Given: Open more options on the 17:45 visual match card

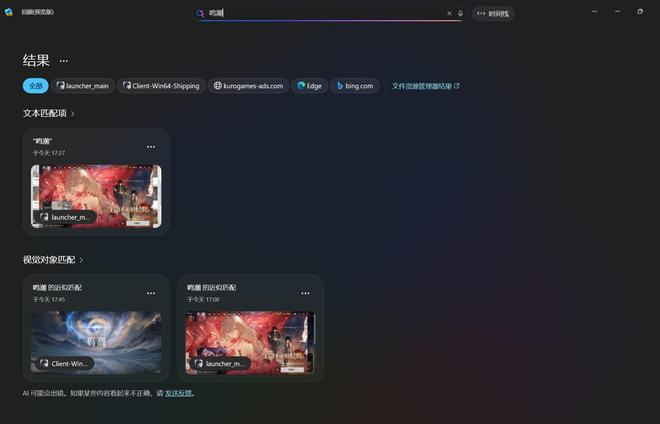Looking at the screenshot, I should (151, 293).
